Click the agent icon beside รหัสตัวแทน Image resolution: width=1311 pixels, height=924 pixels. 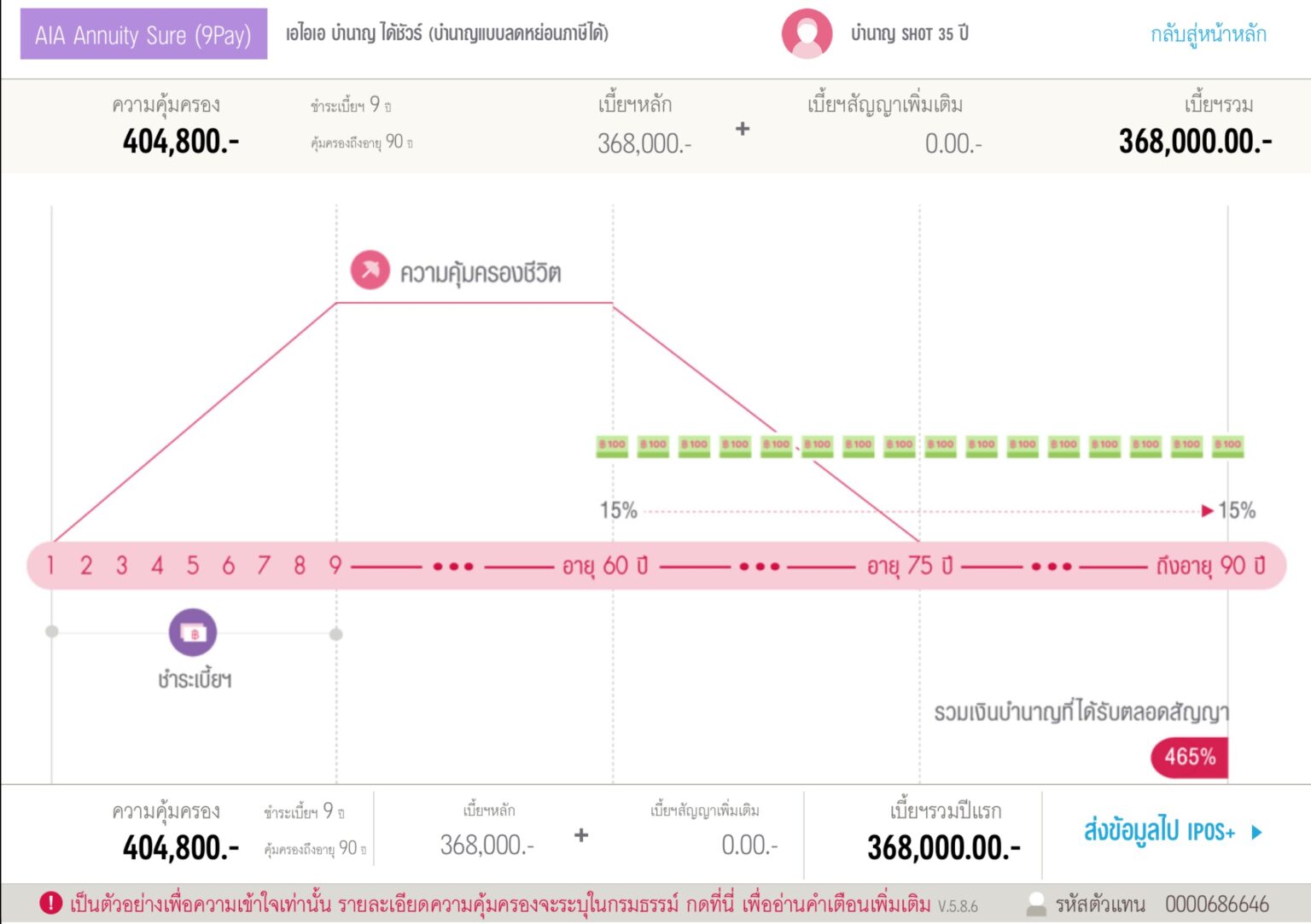1038,904
